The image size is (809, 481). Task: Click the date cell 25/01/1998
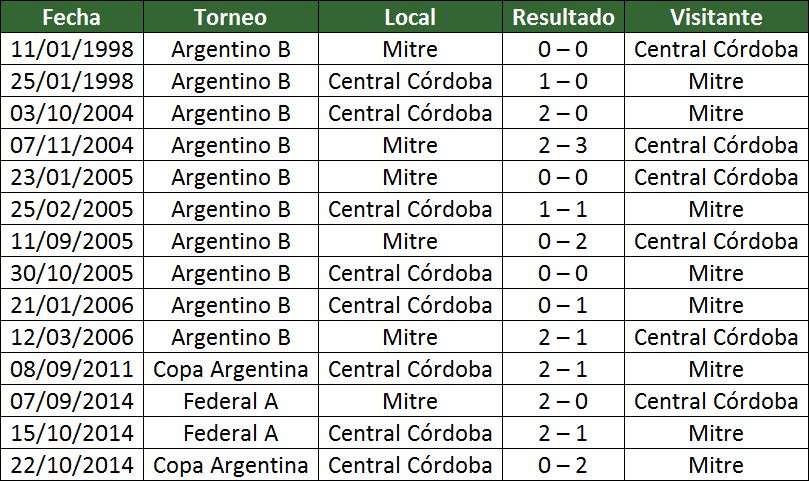coord(71,81)
